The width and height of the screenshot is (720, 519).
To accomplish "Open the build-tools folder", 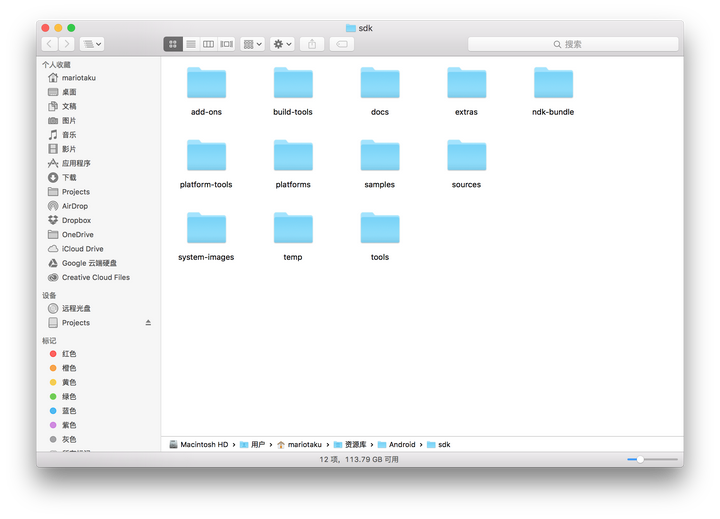I will pyautogui.click(x=293, y=83).
